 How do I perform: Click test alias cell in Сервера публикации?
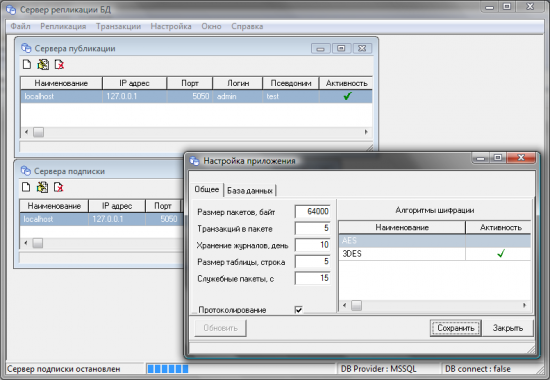291,96
